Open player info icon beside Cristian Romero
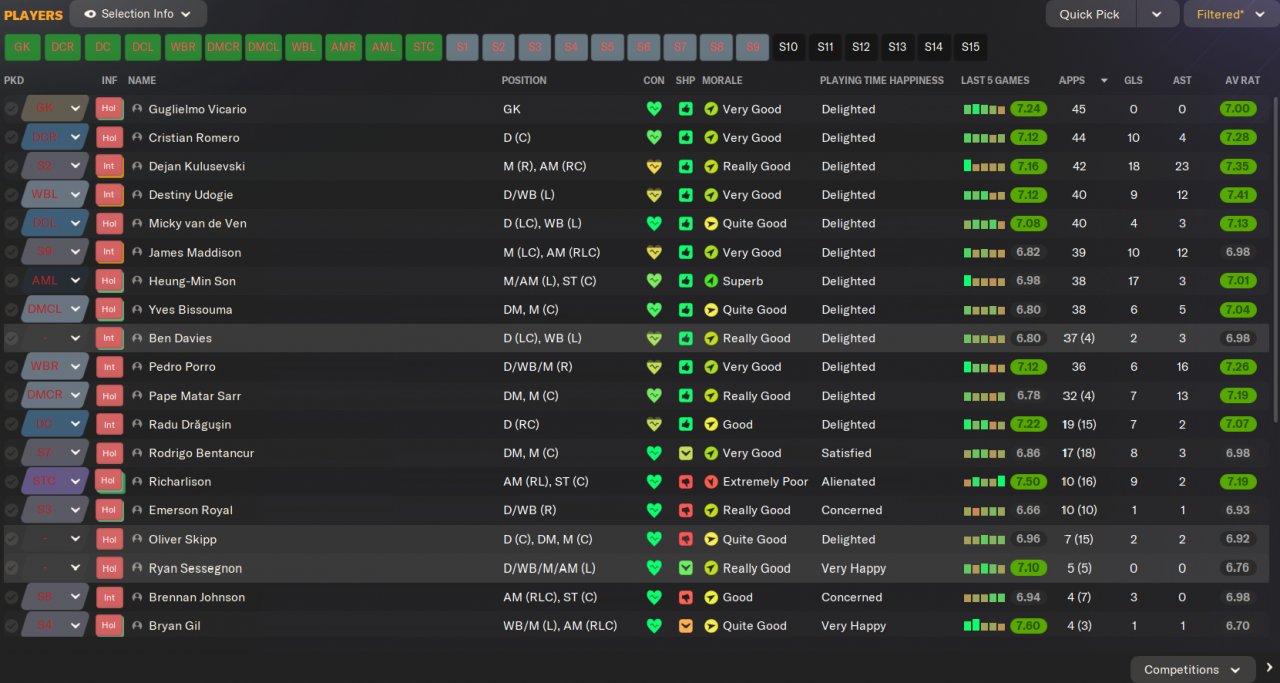The image size is (1280, 683). click(137, 138)
